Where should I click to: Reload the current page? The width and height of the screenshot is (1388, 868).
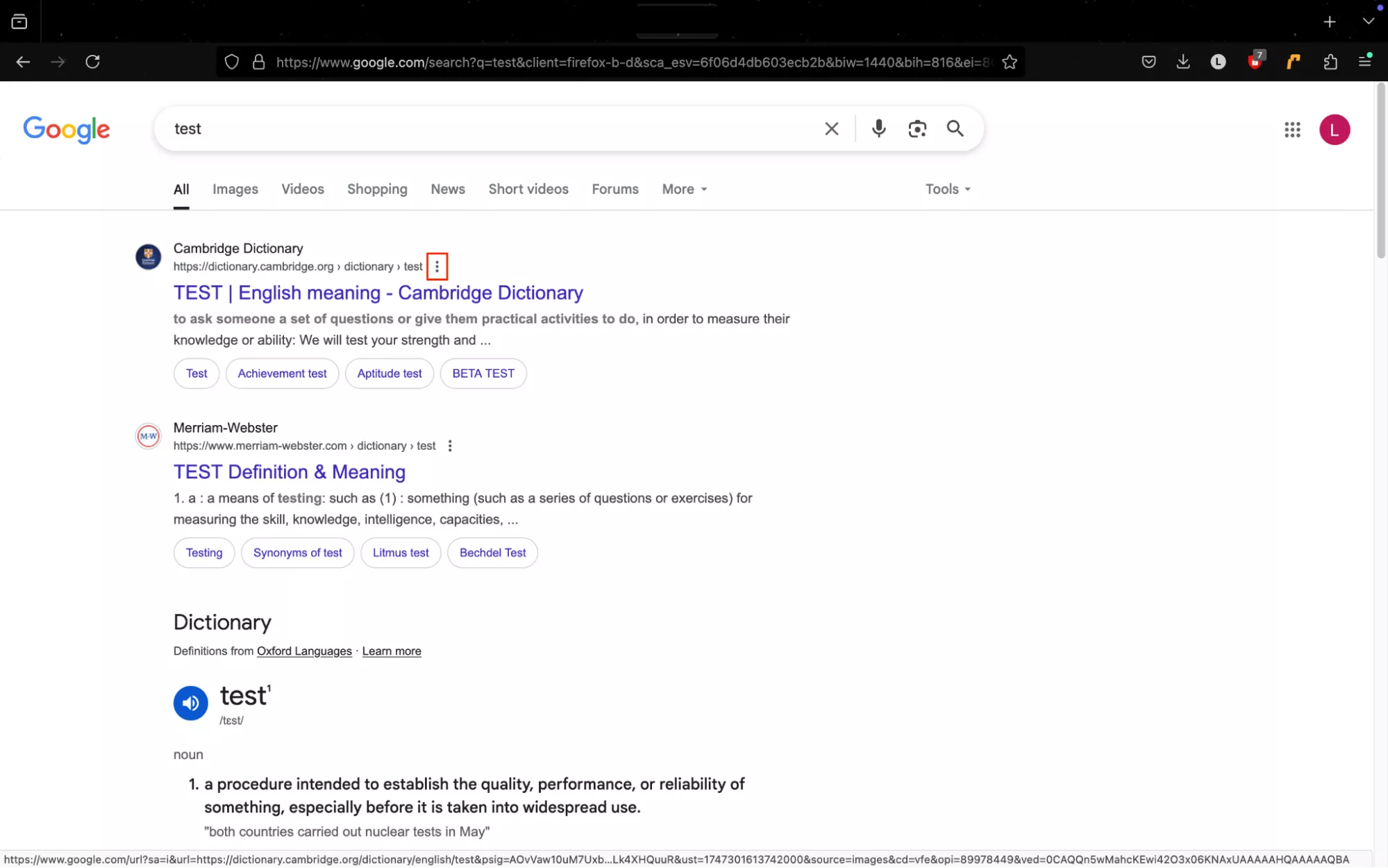pyautogui.click(x=92, y=62)
